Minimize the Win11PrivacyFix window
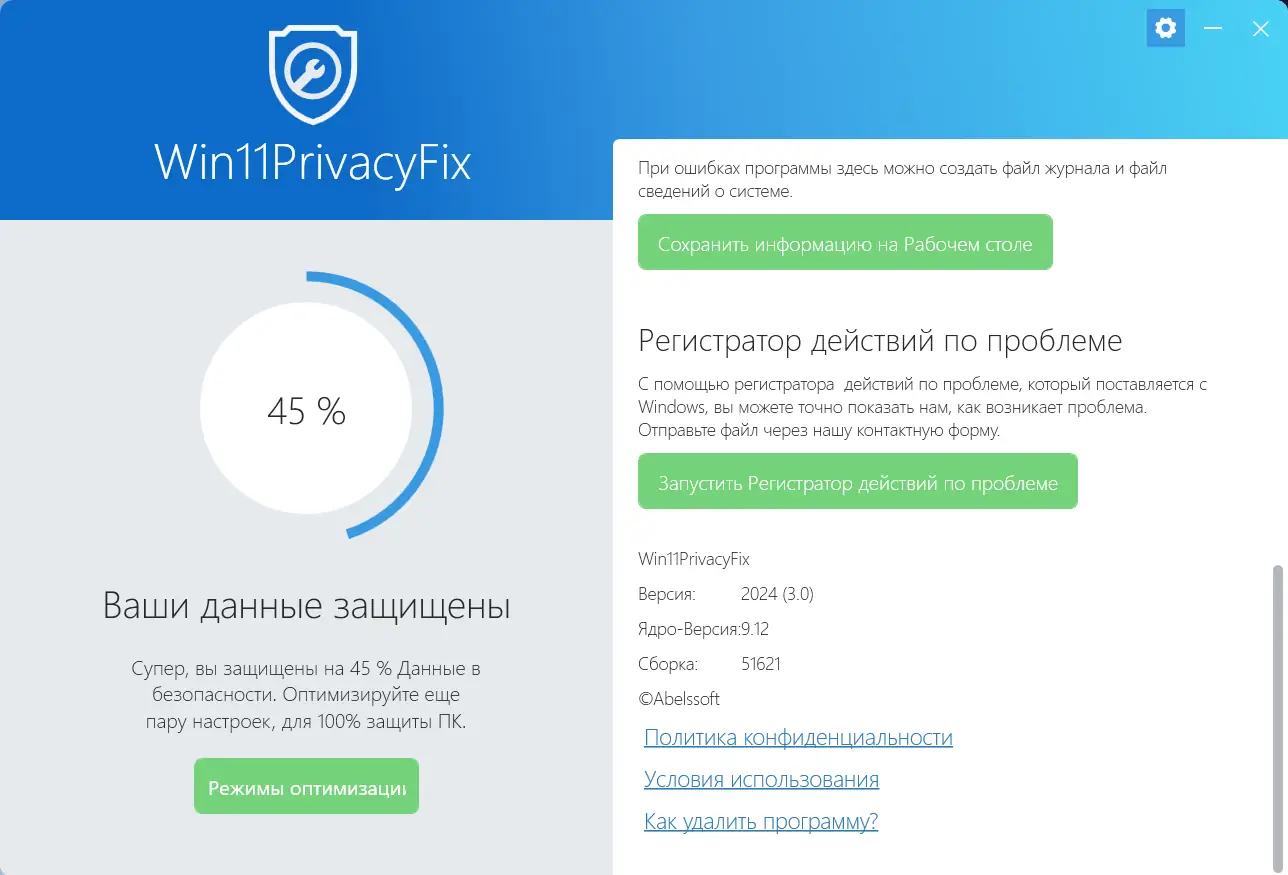 (1213, 29)
